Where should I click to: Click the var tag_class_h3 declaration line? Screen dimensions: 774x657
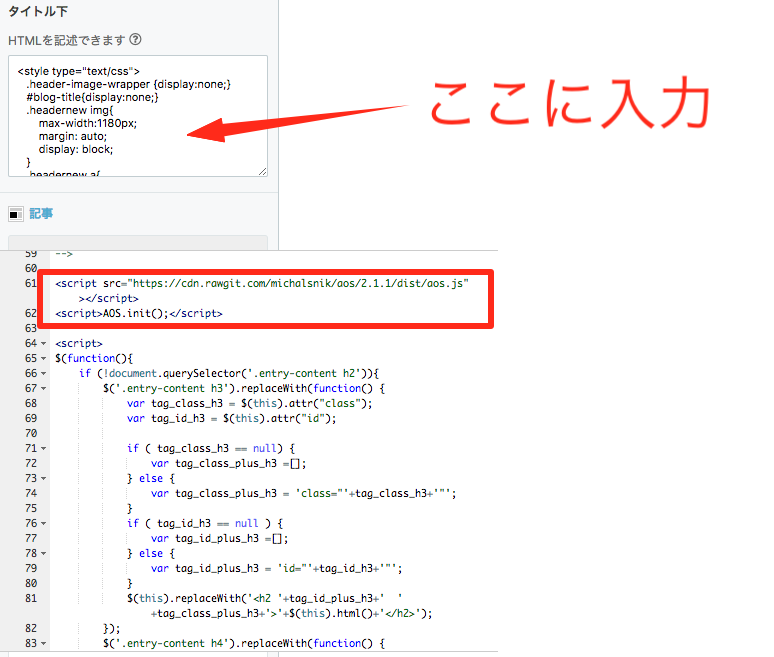(249, 403)
